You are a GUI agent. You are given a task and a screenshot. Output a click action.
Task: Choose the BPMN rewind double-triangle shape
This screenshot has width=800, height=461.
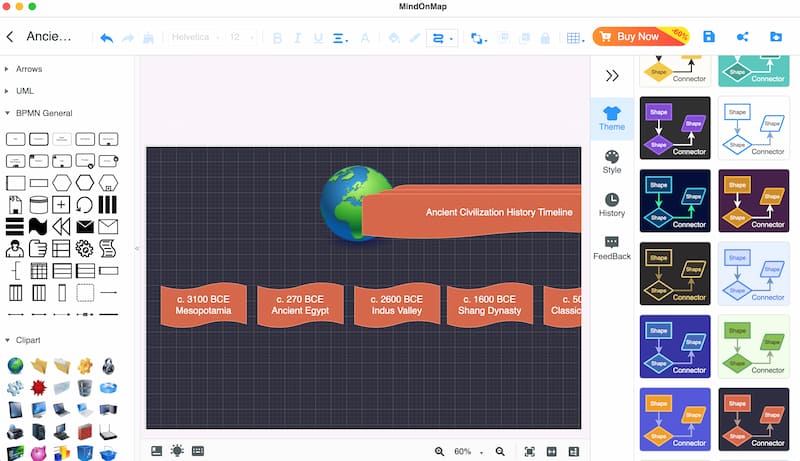coord(61,226)
